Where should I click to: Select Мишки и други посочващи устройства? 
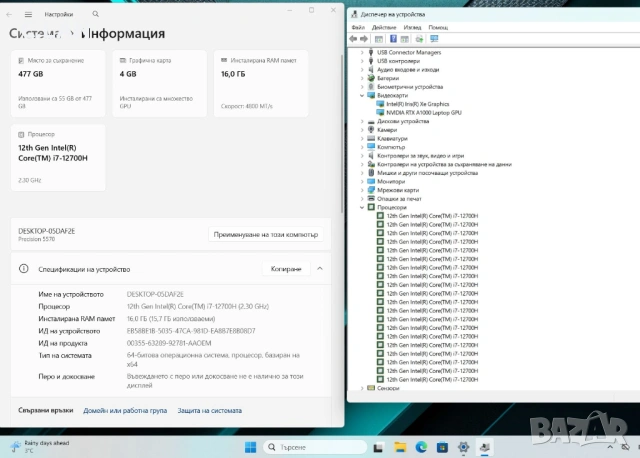point(427,173)
